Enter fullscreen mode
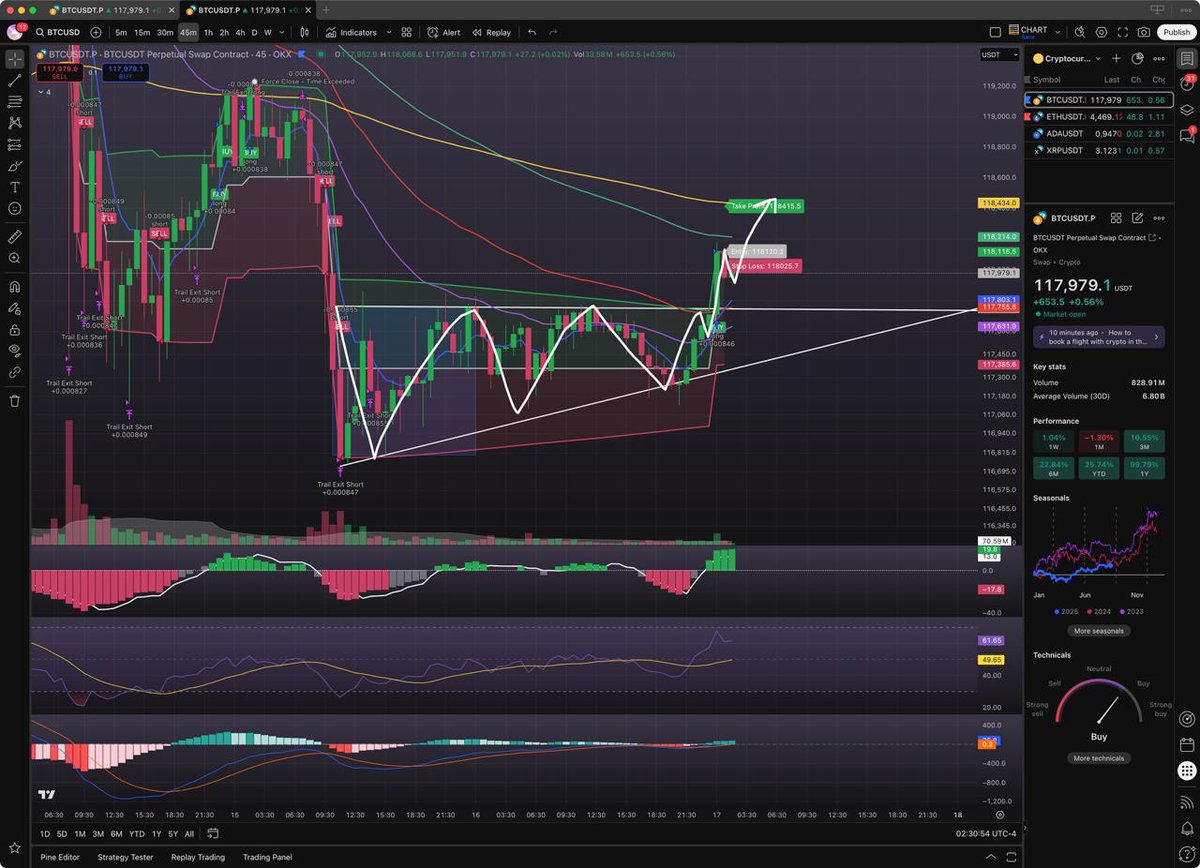 tap(1122, 32)
